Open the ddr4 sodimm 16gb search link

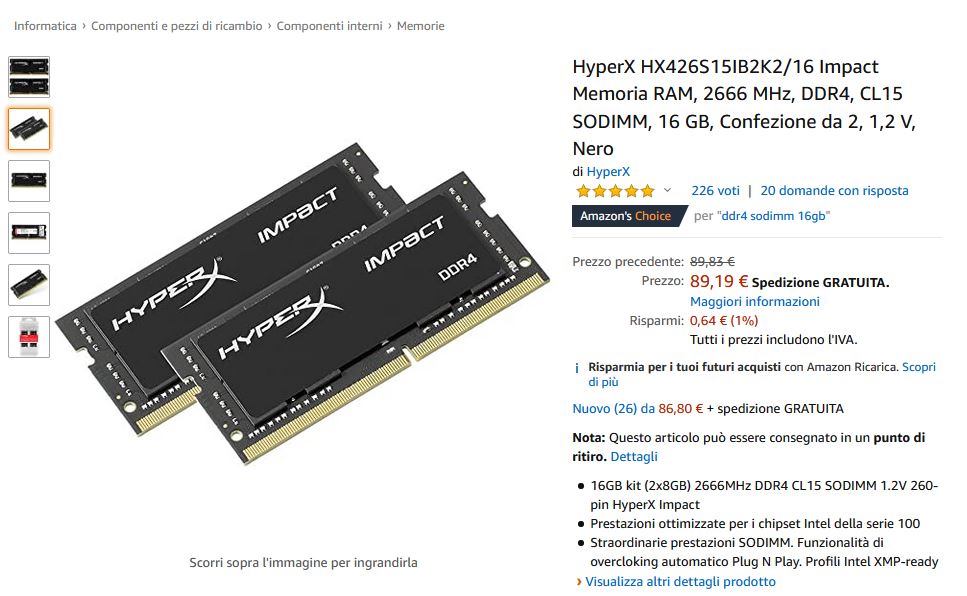[774, 216]
